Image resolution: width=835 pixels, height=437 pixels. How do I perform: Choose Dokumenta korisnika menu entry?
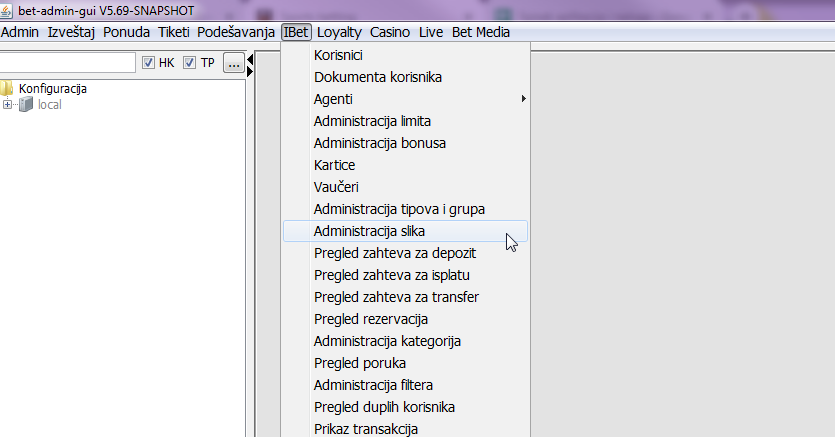coord(405,77)
